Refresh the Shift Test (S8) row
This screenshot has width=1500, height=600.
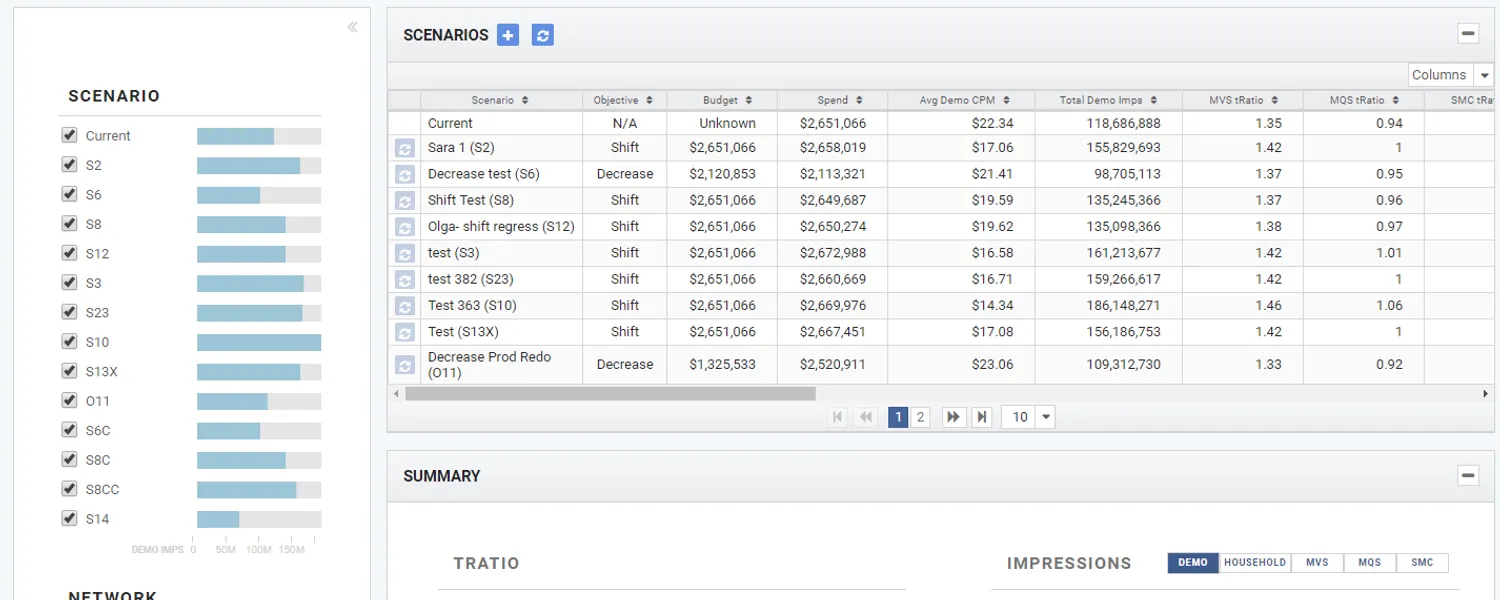(405, 200)
